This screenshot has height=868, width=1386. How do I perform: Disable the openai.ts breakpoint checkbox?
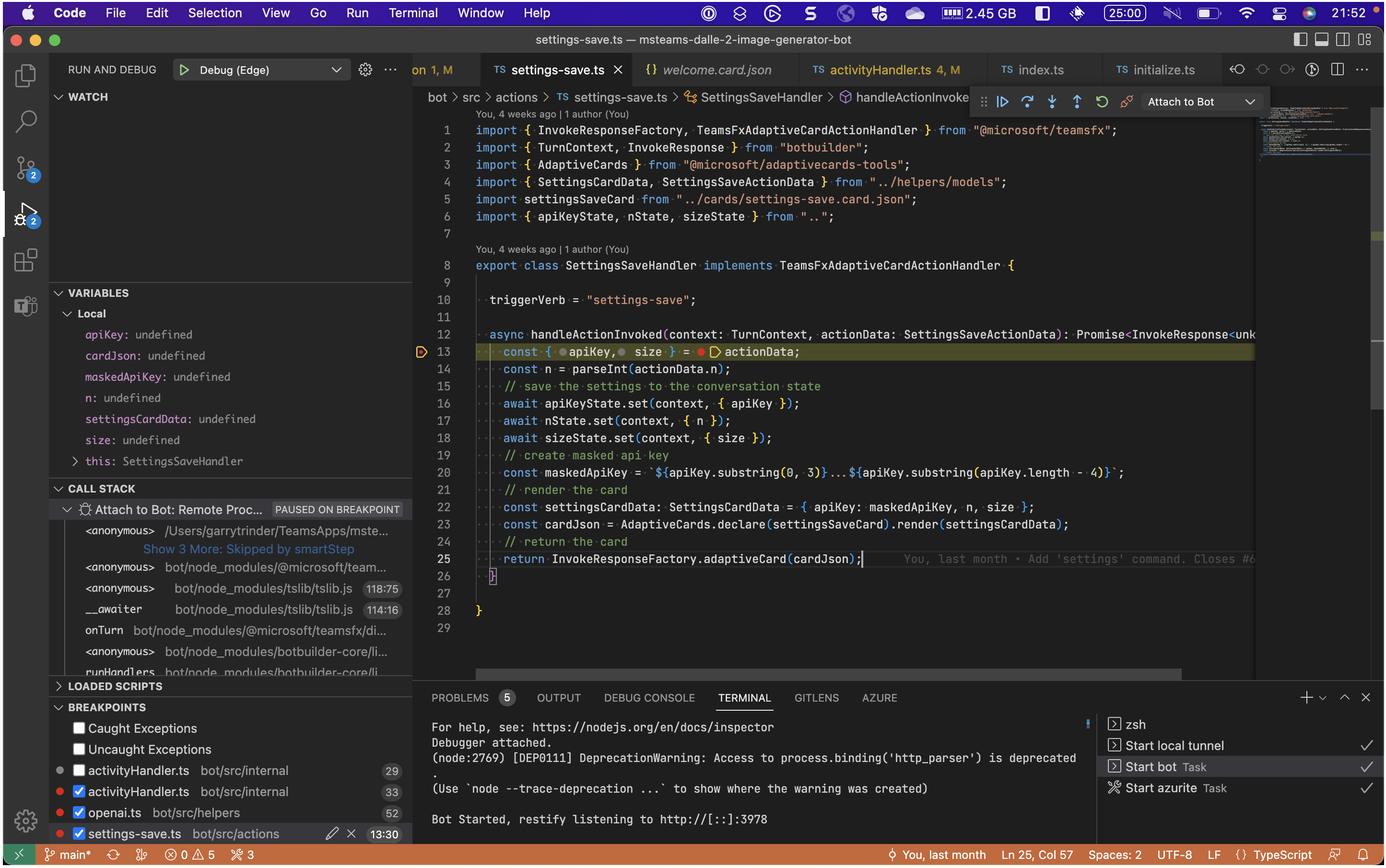(x=79, y=813)
